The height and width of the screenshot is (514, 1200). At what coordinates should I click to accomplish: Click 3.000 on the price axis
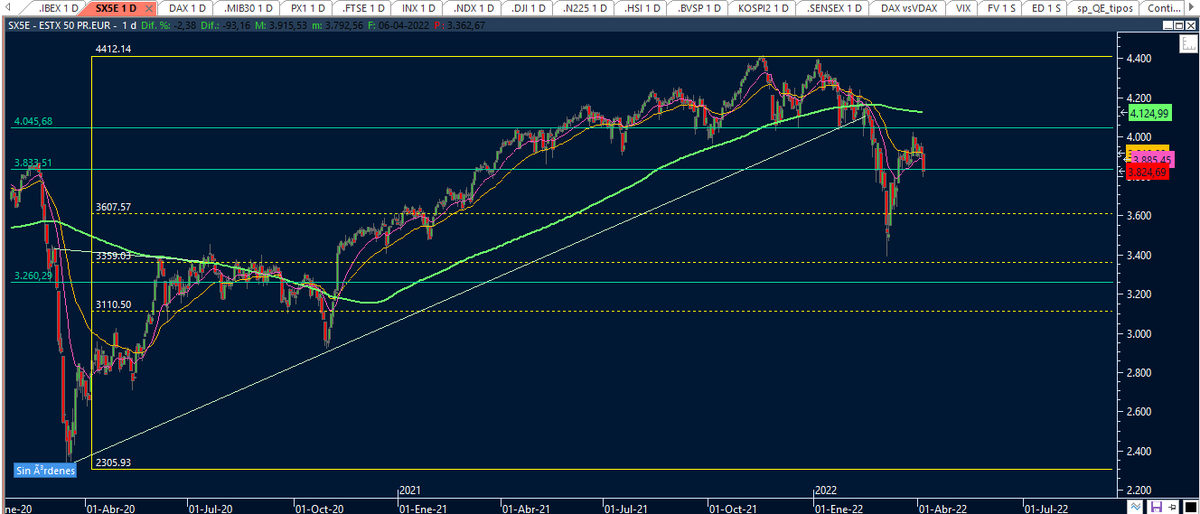point(1138,334)
